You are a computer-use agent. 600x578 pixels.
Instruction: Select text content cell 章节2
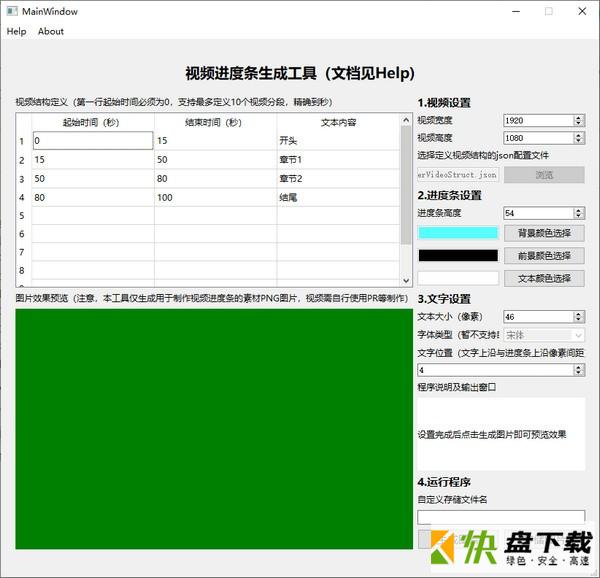coord(338,179)
